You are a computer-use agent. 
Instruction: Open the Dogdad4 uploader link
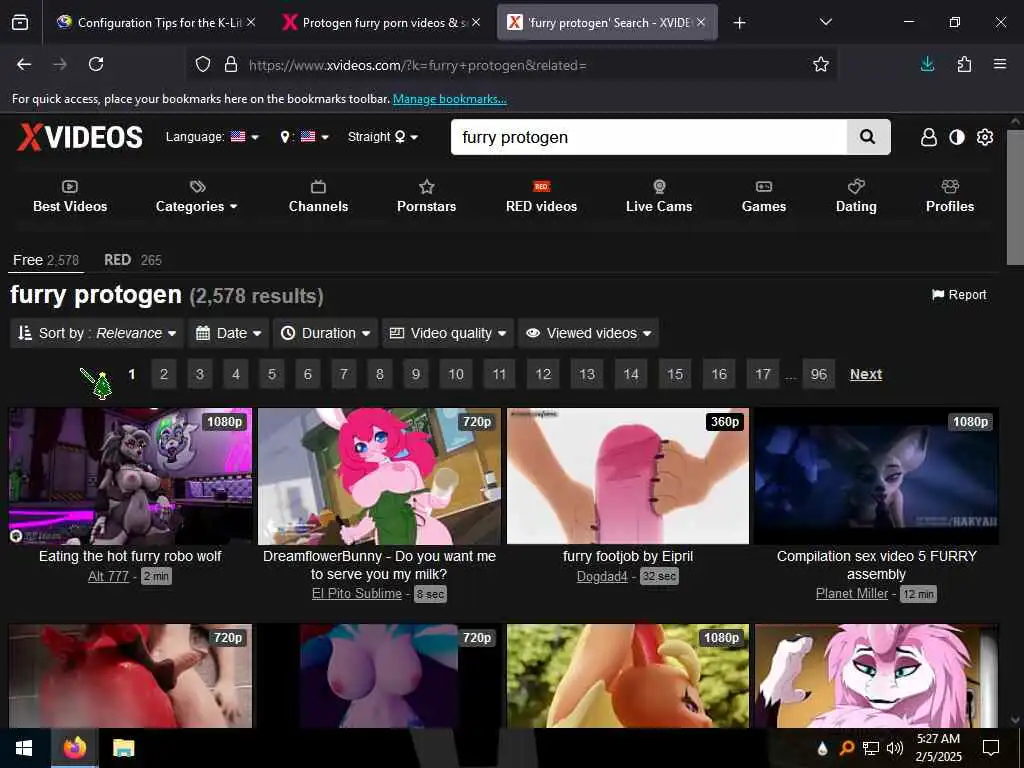(602, 576)
